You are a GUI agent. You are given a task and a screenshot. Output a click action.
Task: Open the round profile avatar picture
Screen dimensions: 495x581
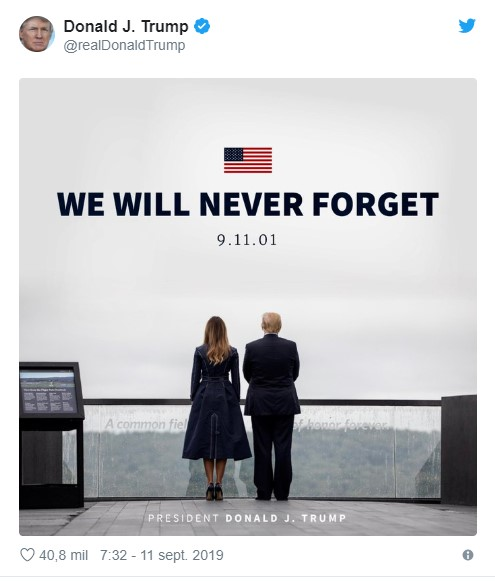coord(37,34)
